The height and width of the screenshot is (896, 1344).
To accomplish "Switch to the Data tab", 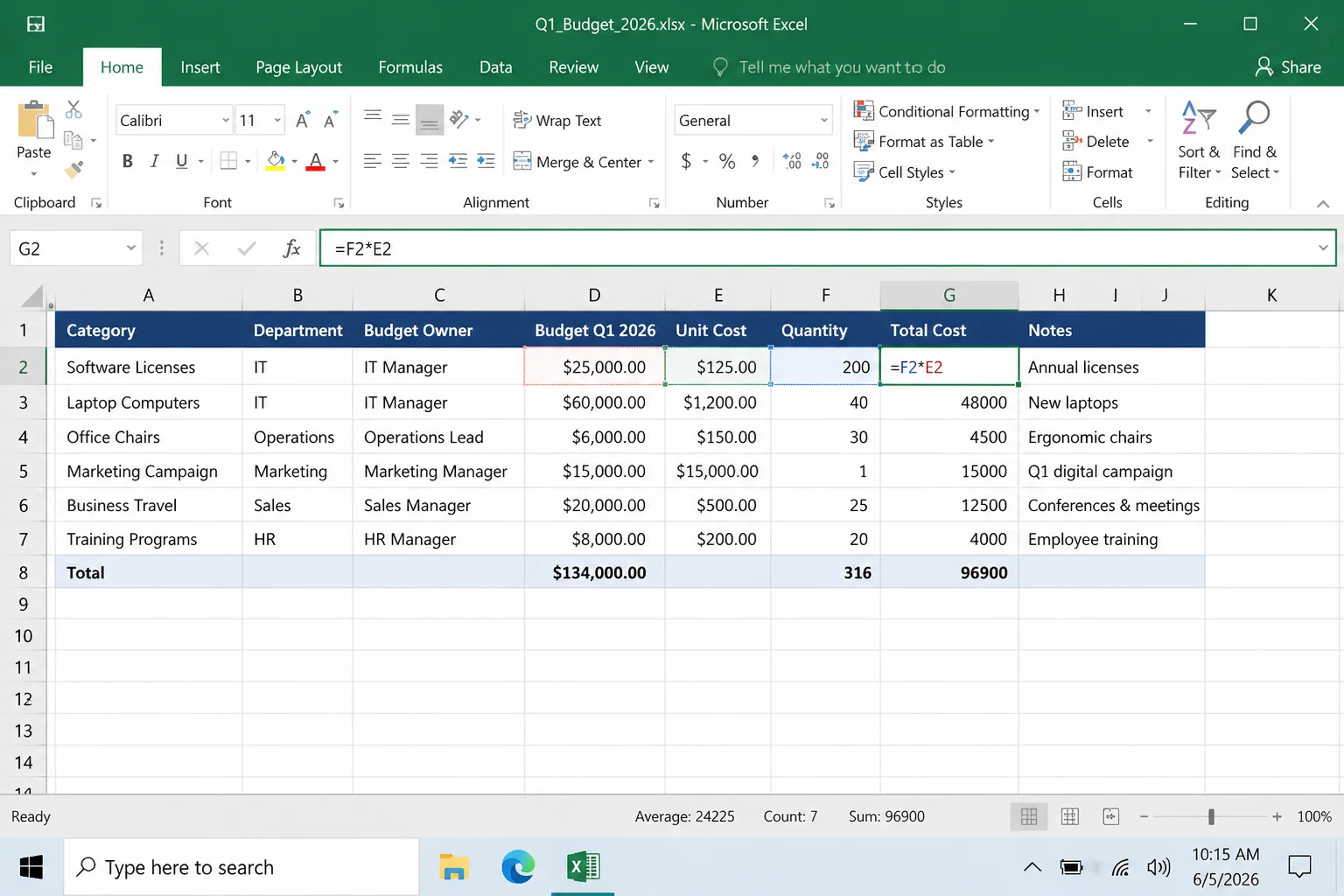I will (496, 67).
